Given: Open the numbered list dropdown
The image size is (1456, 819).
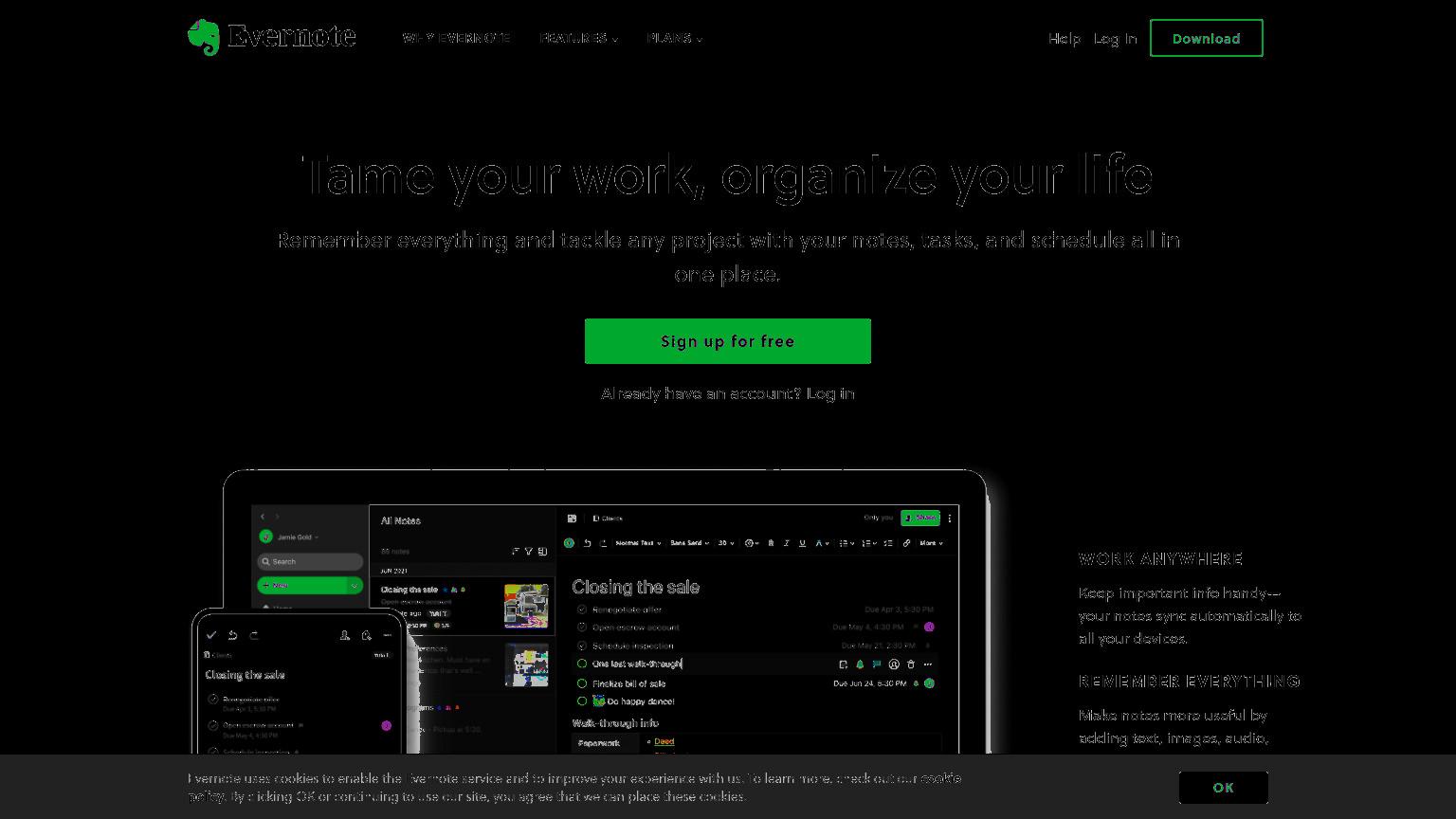Looking at the screenshot, I should [x=869, y=543].
